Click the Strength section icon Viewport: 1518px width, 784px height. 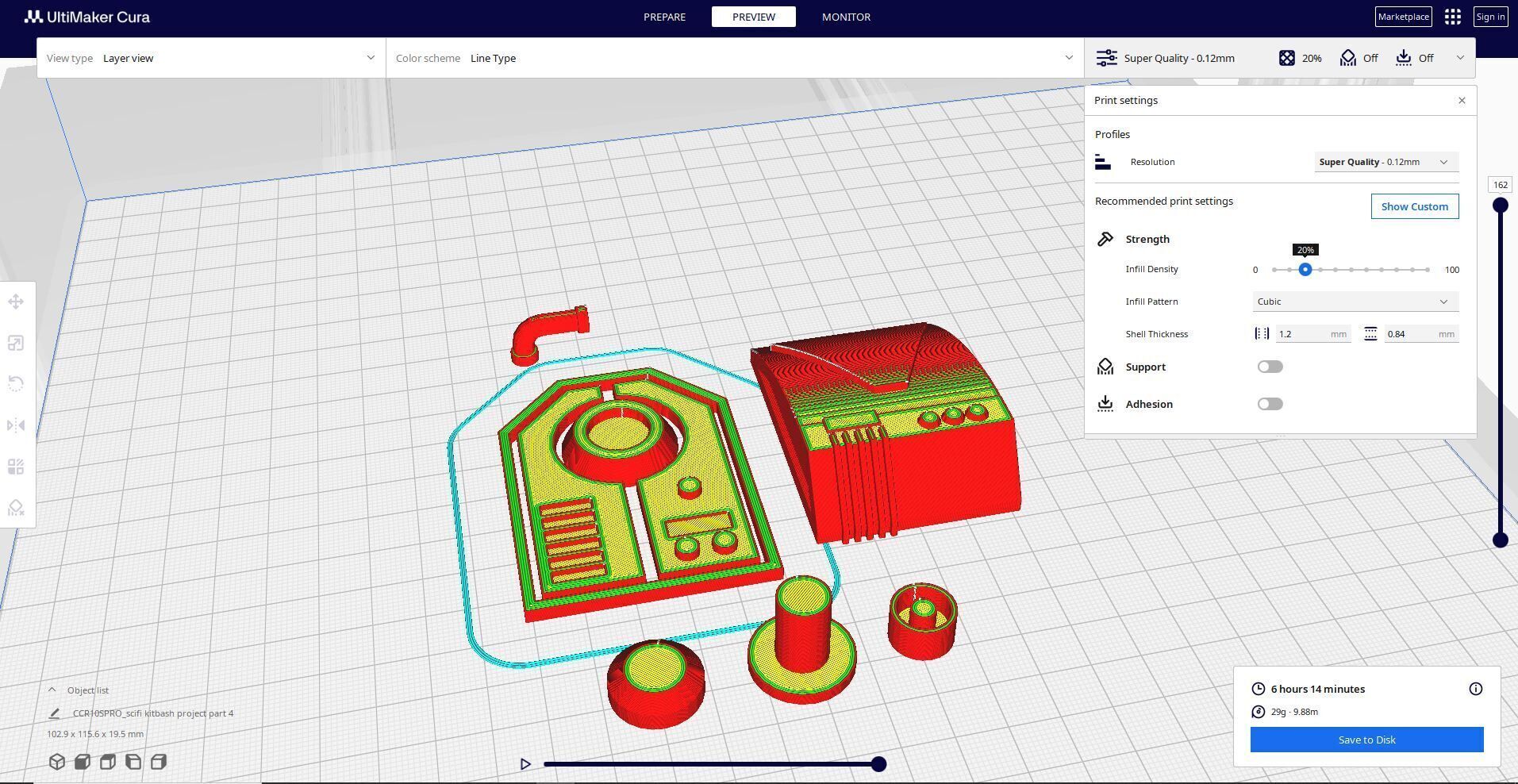(1105, 239)
